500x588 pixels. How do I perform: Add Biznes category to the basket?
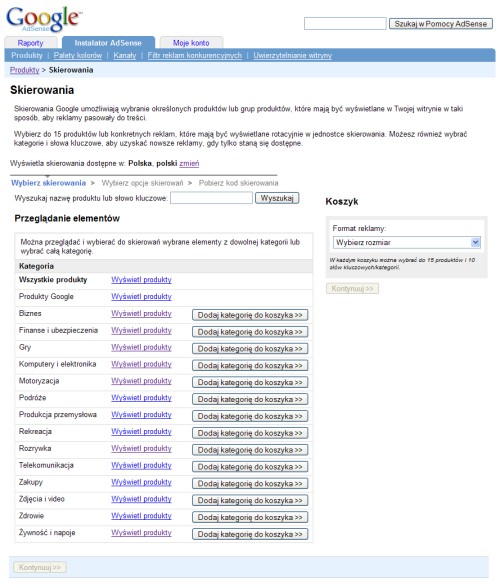click(250, 315)
